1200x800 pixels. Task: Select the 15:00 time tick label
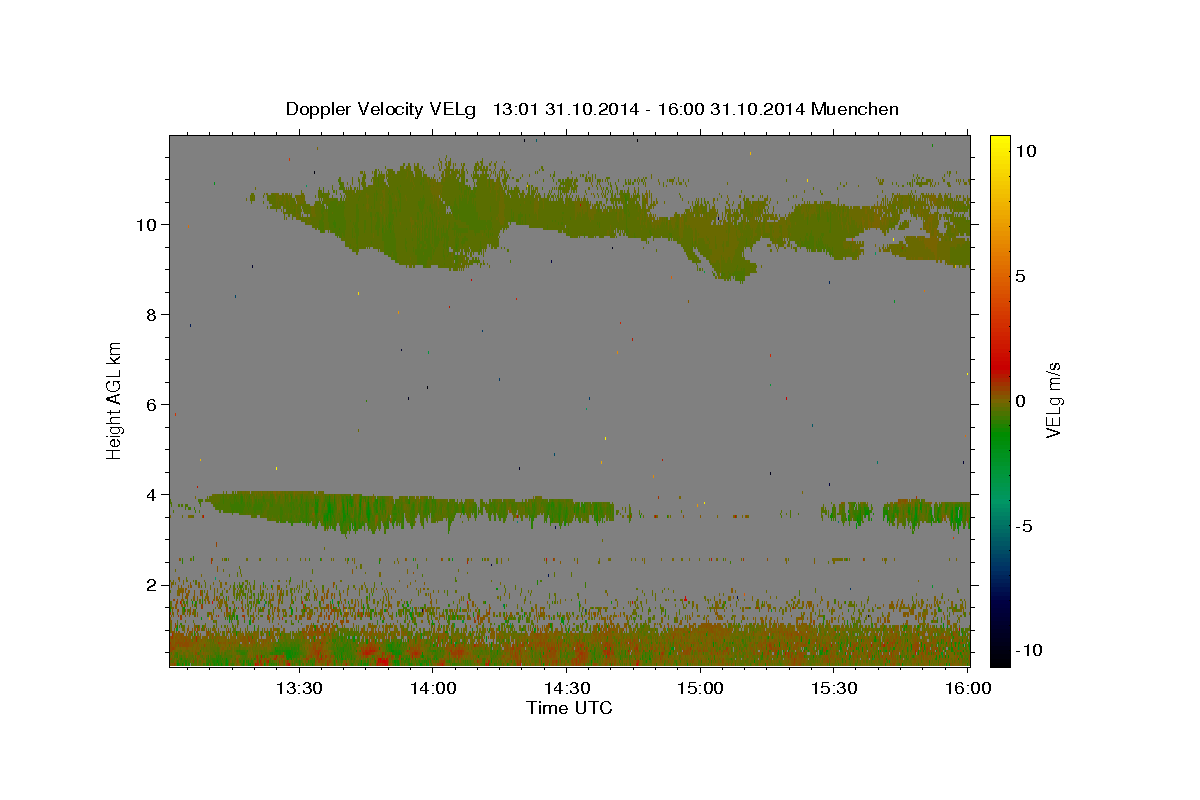pos(700,689)
